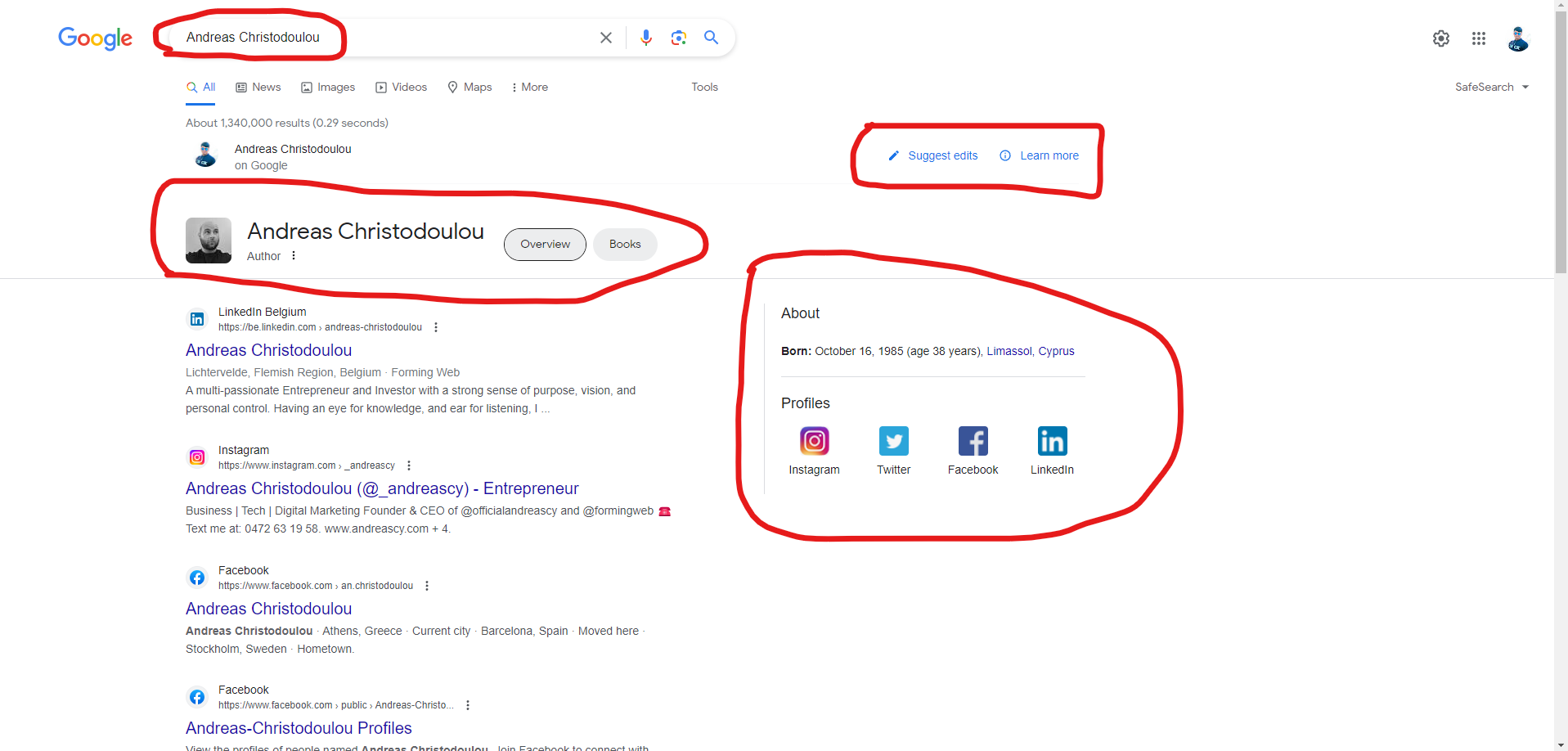The image size is (1568, 751).
Task: Click the Google logo
Action: click(x=95, y=38)
